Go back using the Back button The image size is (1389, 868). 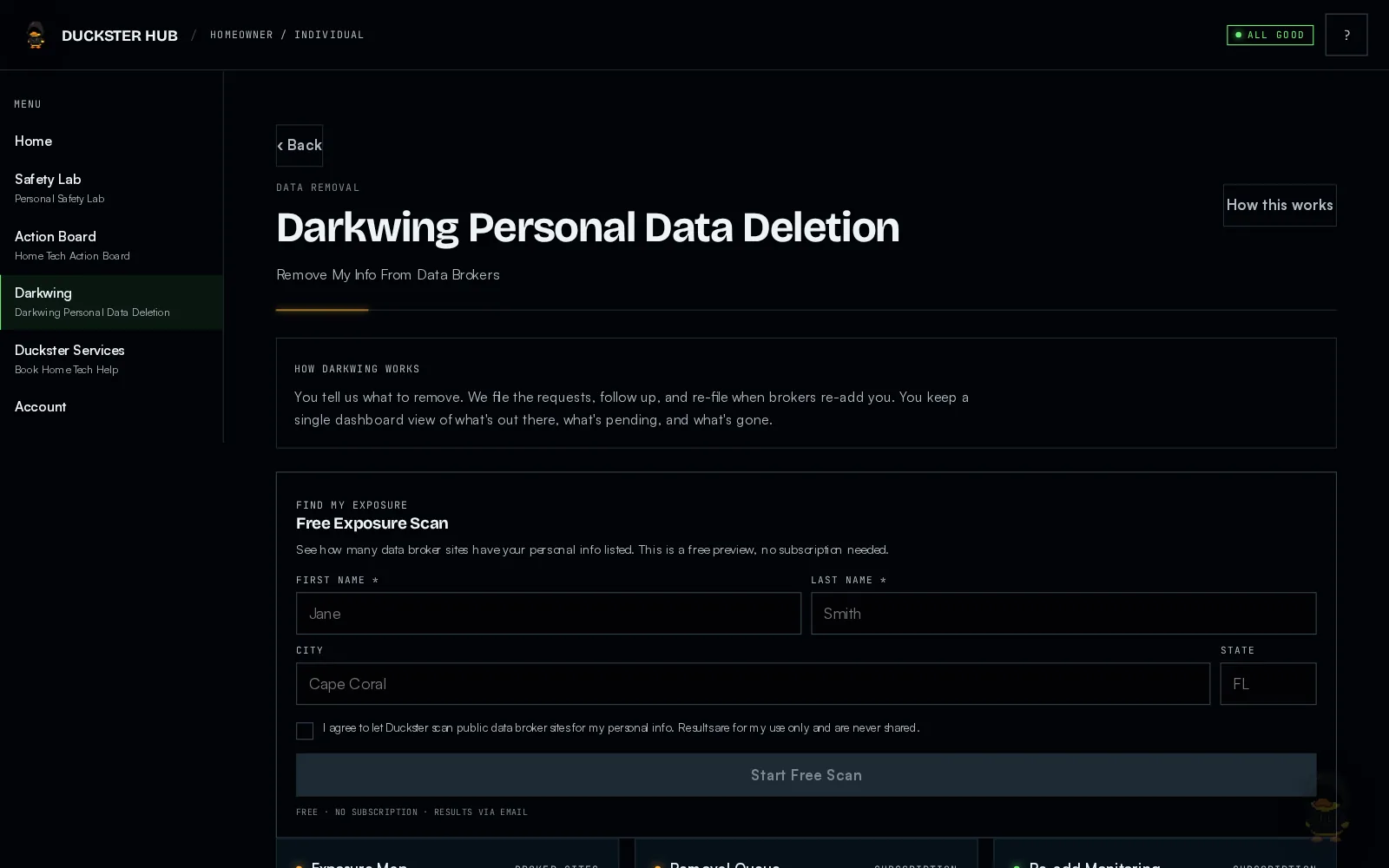point(300,145)
